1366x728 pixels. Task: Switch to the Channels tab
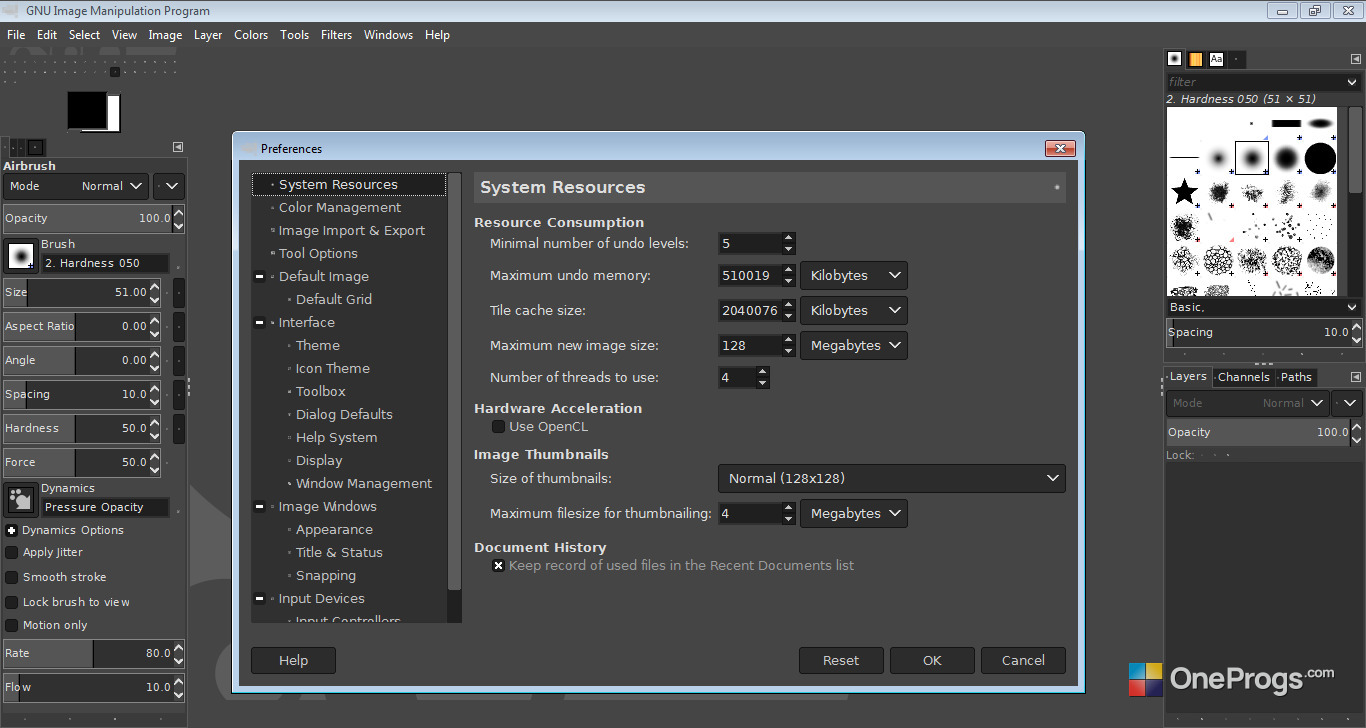click(x=1244, y=377)
